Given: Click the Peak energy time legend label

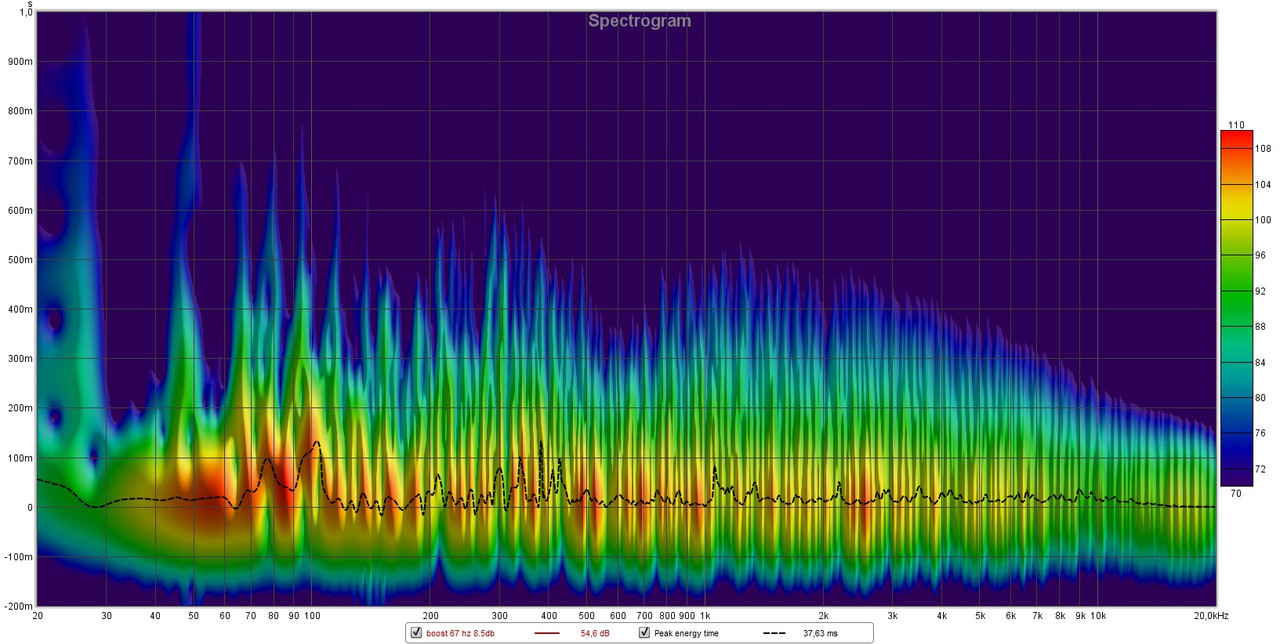Looking at the screenshot, I should pos(686,633).
